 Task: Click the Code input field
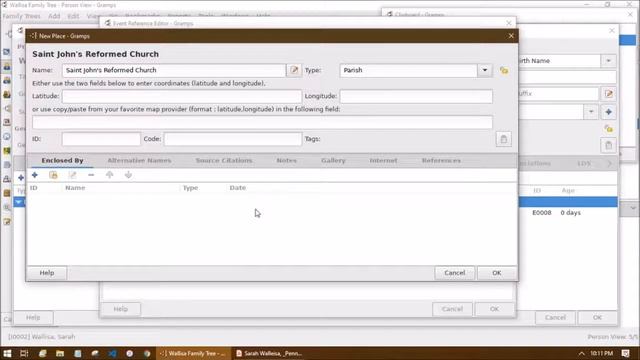click(233, 139)
